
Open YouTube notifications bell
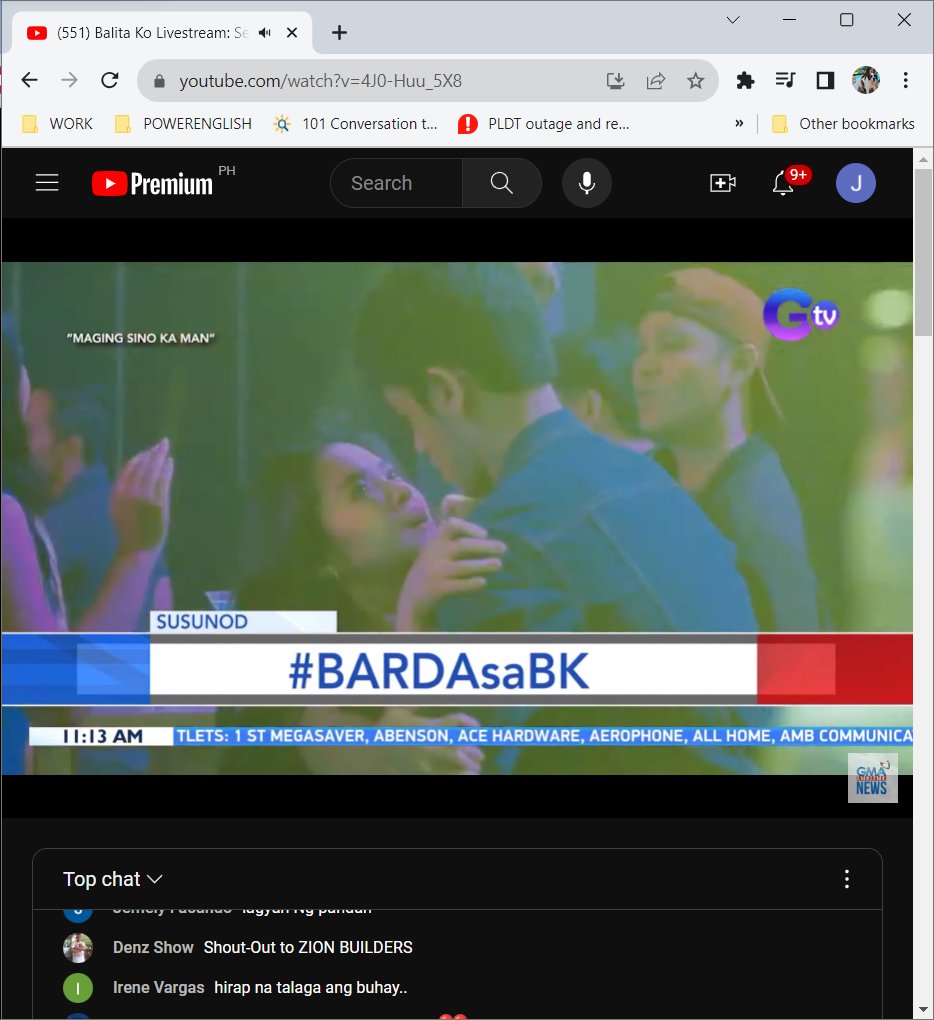coord(783,183)
